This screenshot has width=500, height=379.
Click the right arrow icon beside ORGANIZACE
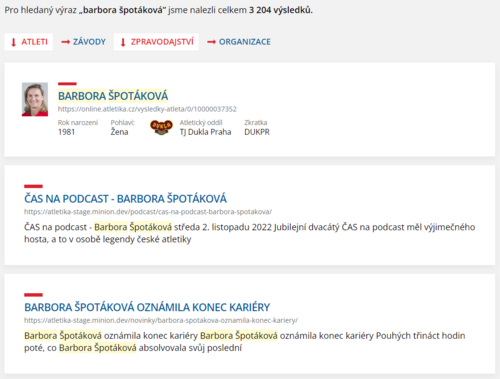pos(211,42)
